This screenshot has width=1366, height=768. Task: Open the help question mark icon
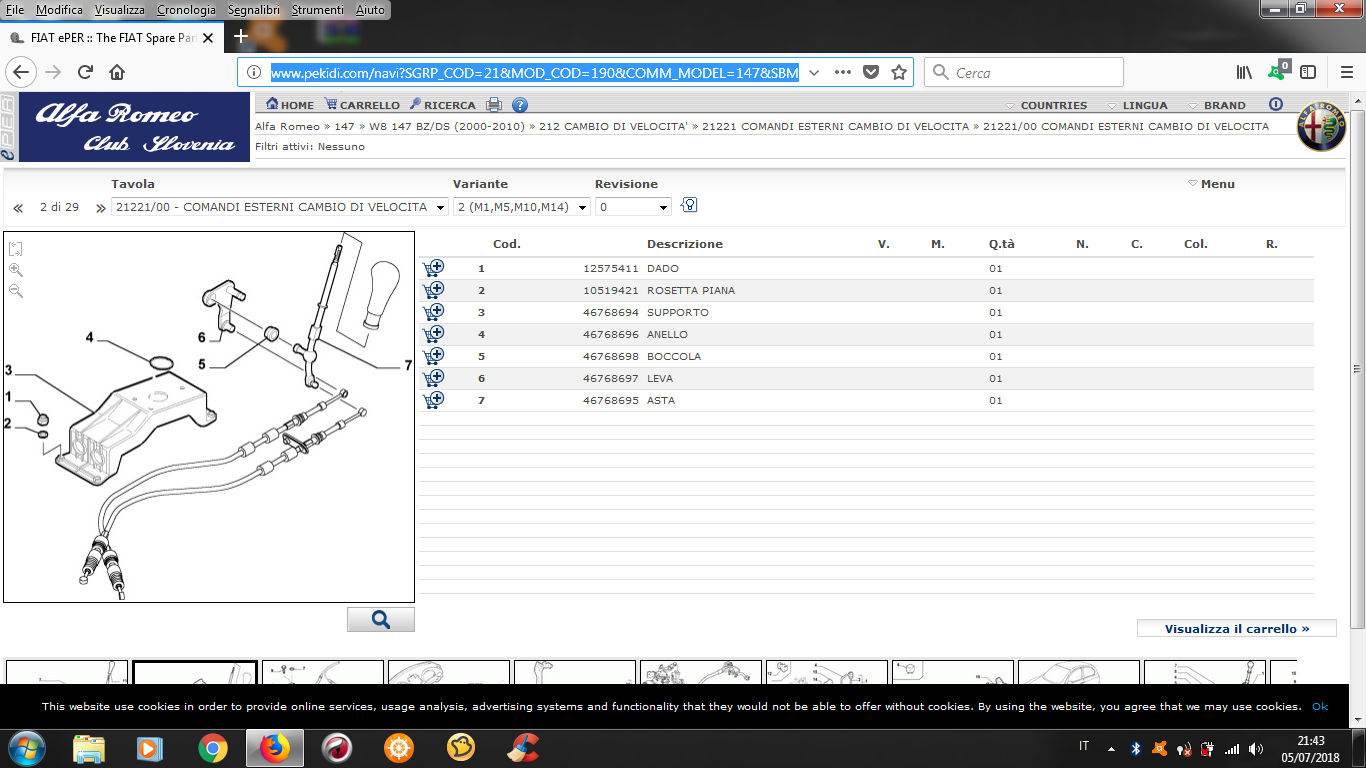point(519,105)
